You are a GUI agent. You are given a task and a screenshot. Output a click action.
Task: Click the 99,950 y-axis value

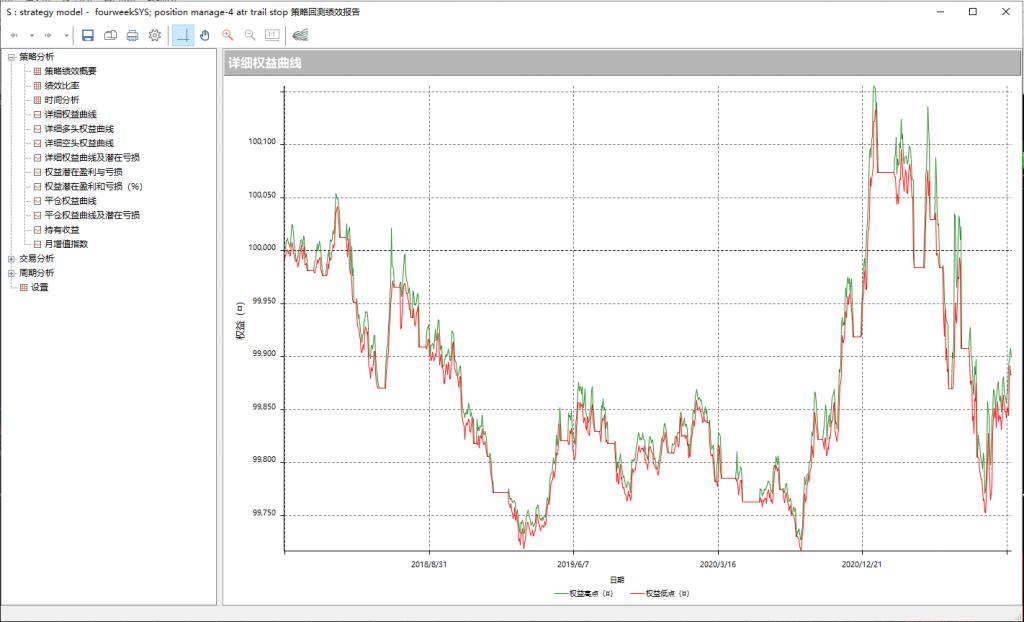pos(266,302)
